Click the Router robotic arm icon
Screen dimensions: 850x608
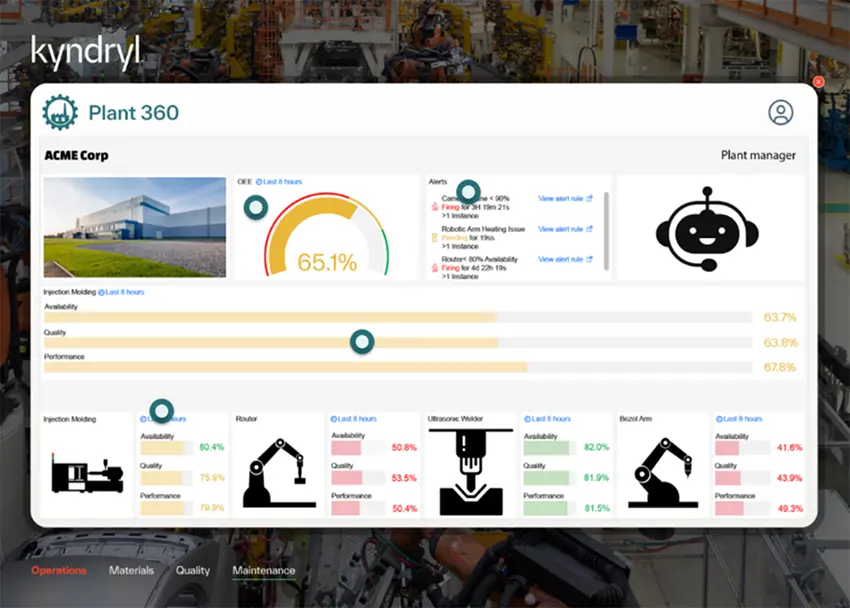click(x=279, y=473)
